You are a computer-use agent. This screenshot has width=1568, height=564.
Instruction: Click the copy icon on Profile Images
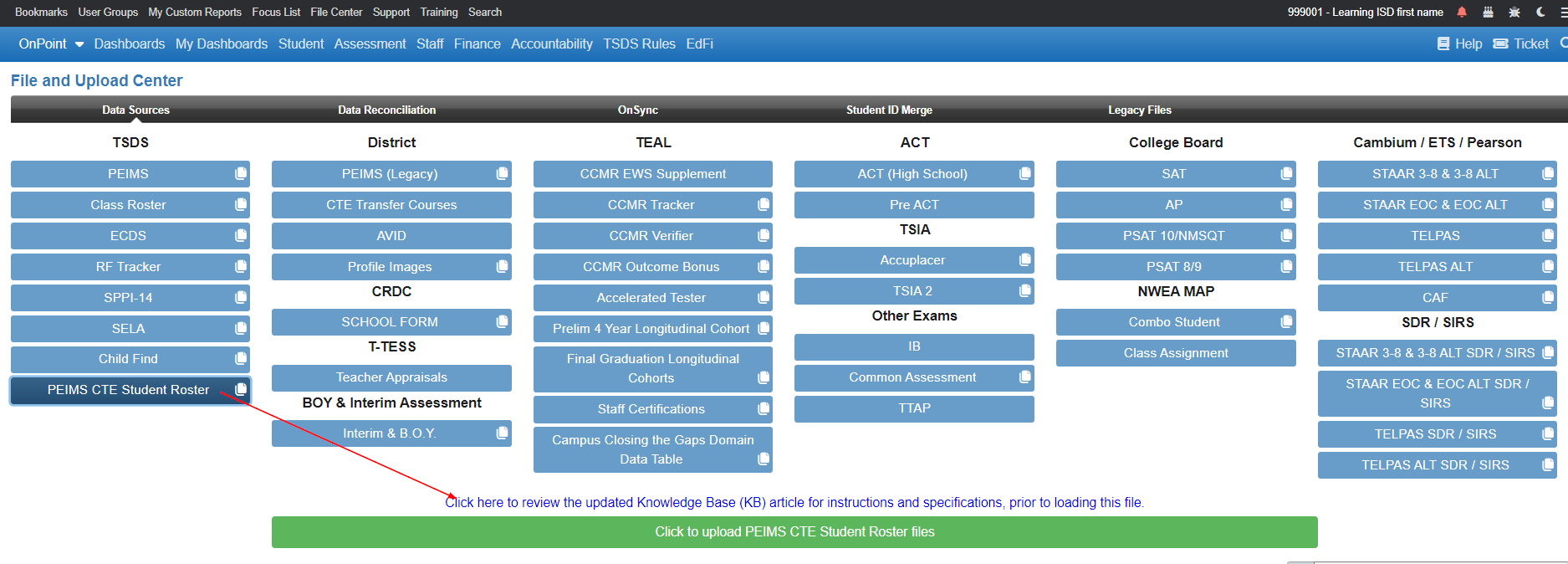click(x=502, y=266)
